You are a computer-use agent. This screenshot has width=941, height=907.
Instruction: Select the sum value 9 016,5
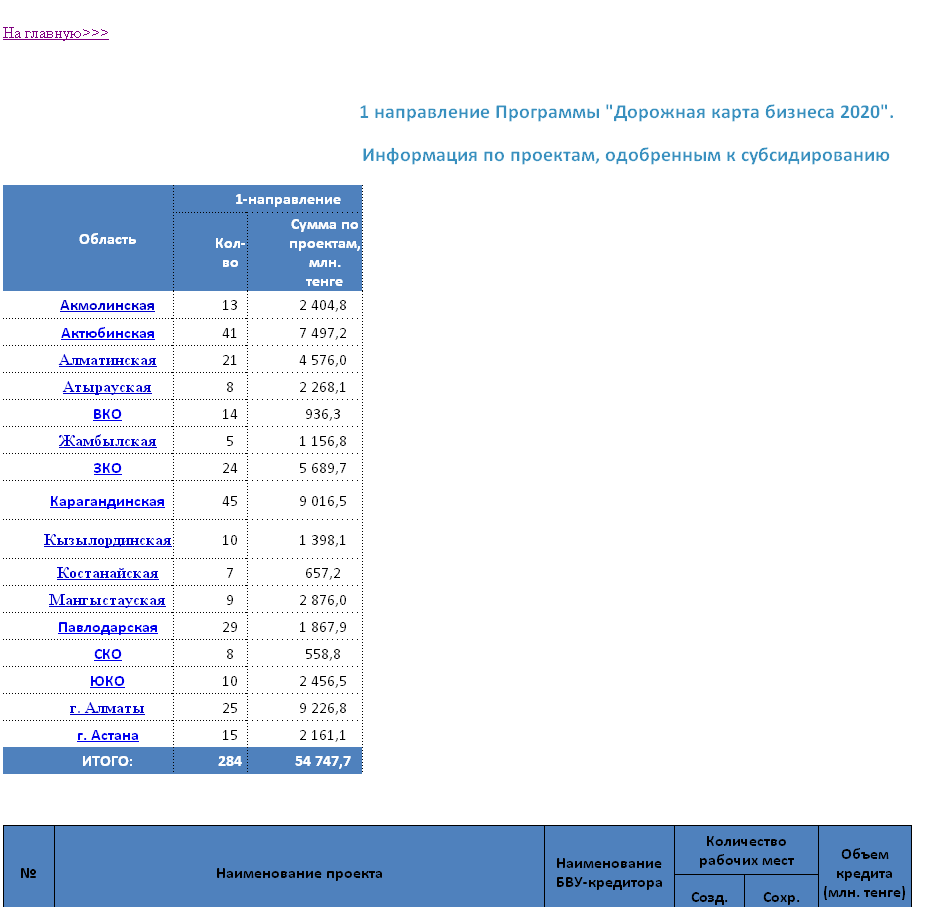coord(323,501)
